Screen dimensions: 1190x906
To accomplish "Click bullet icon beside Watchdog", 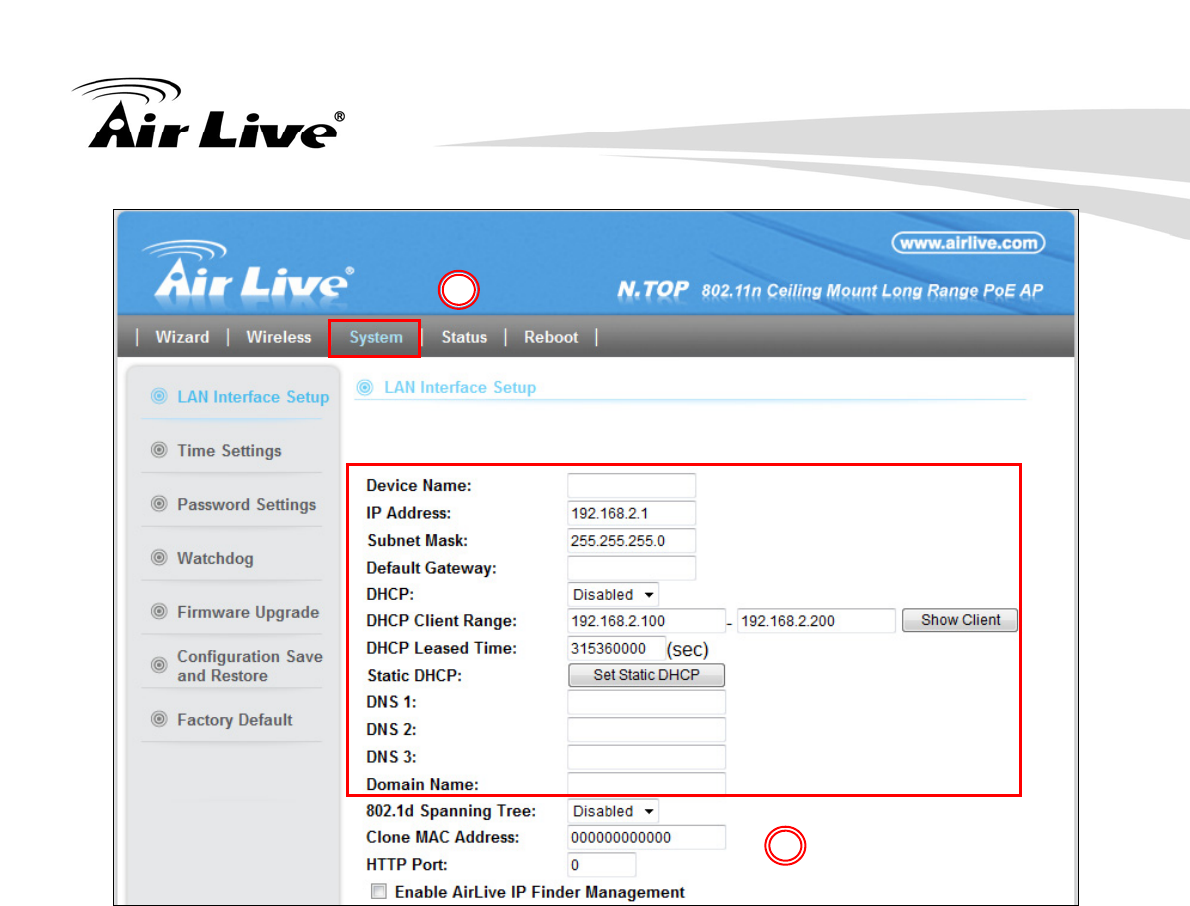I will click(159, 558).
